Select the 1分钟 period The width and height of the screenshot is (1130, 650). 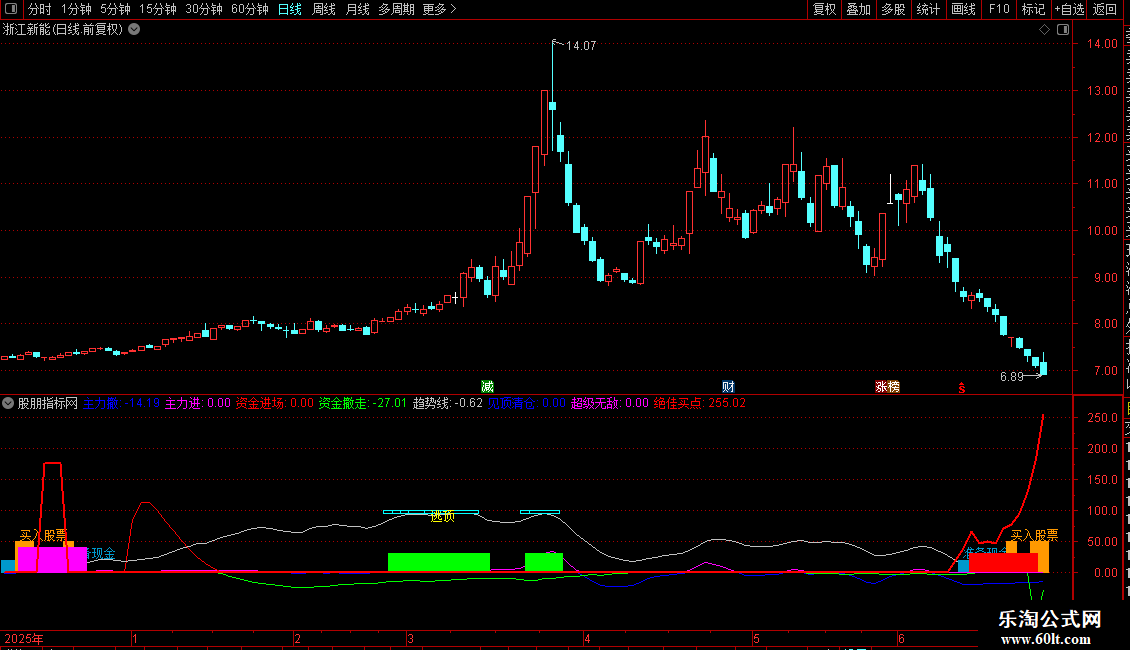(x=76, y=9)
